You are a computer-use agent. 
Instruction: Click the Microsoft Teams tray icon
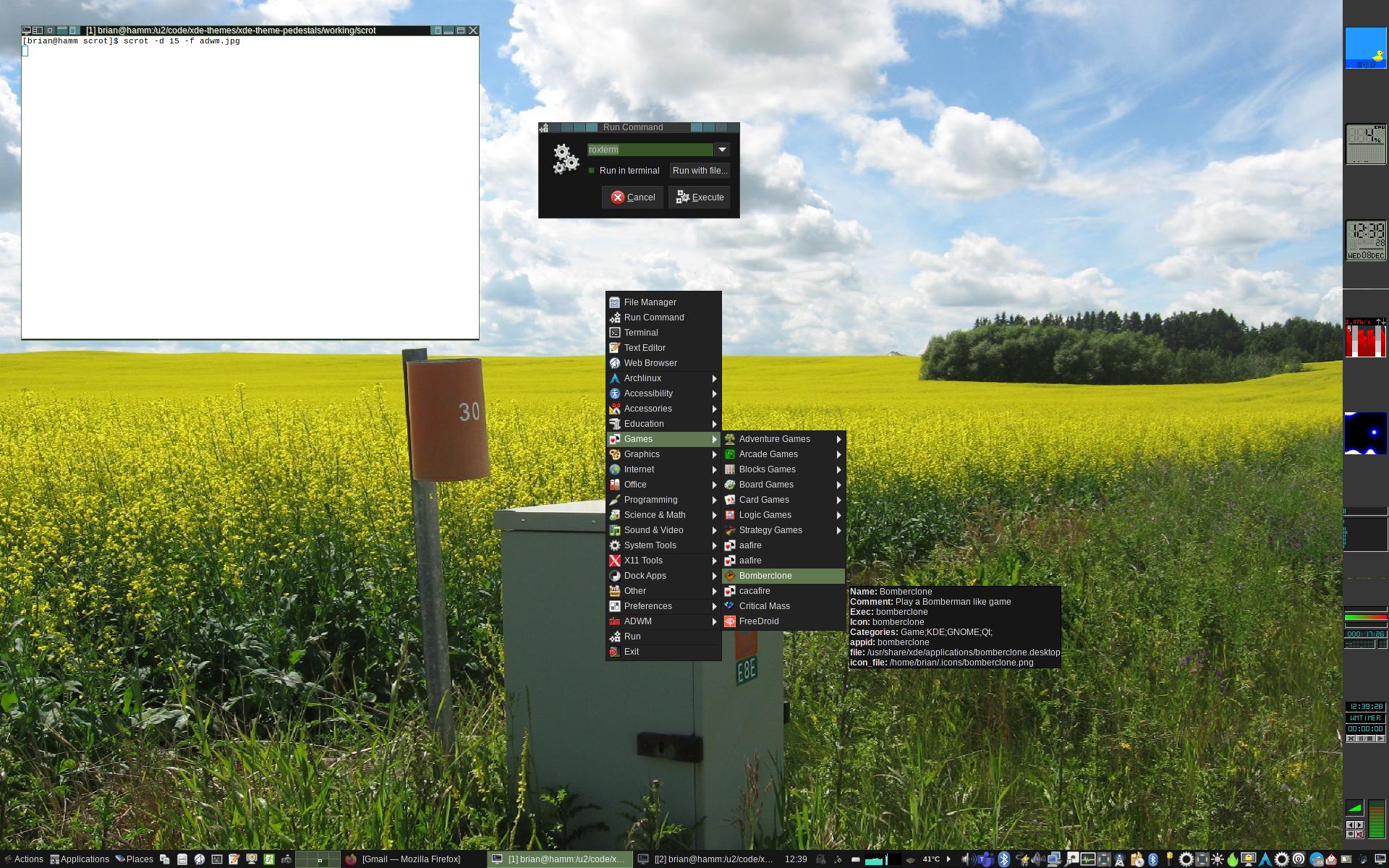[x=985, y=859]
